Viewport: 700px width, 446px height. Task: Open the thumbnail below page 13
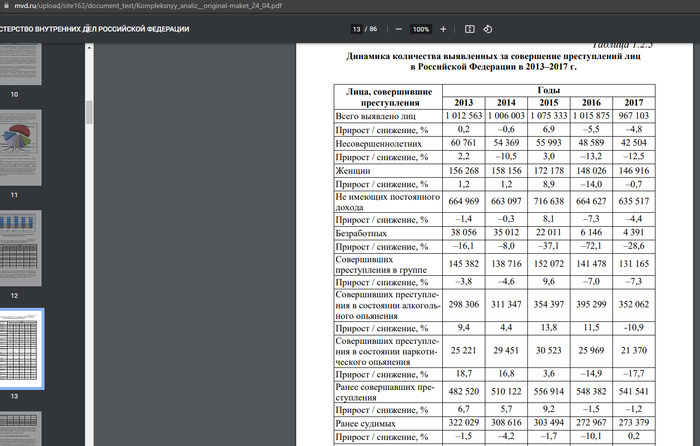tap(20, 429)
